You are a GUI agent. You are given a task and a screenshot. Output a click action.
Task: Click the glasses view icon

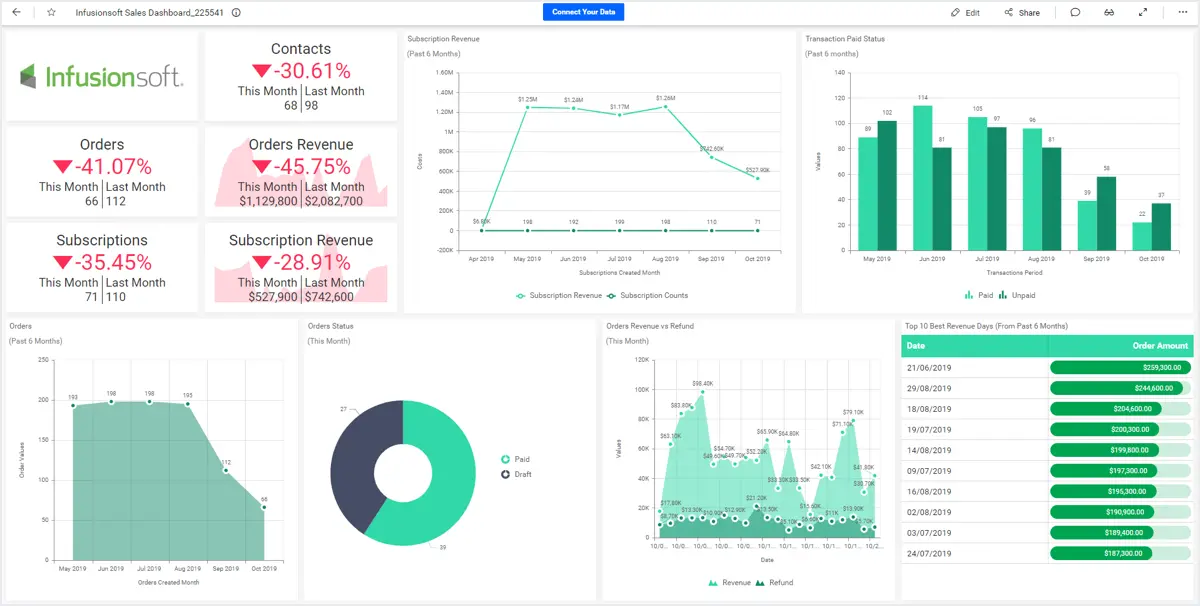[x=1109, y=13]
